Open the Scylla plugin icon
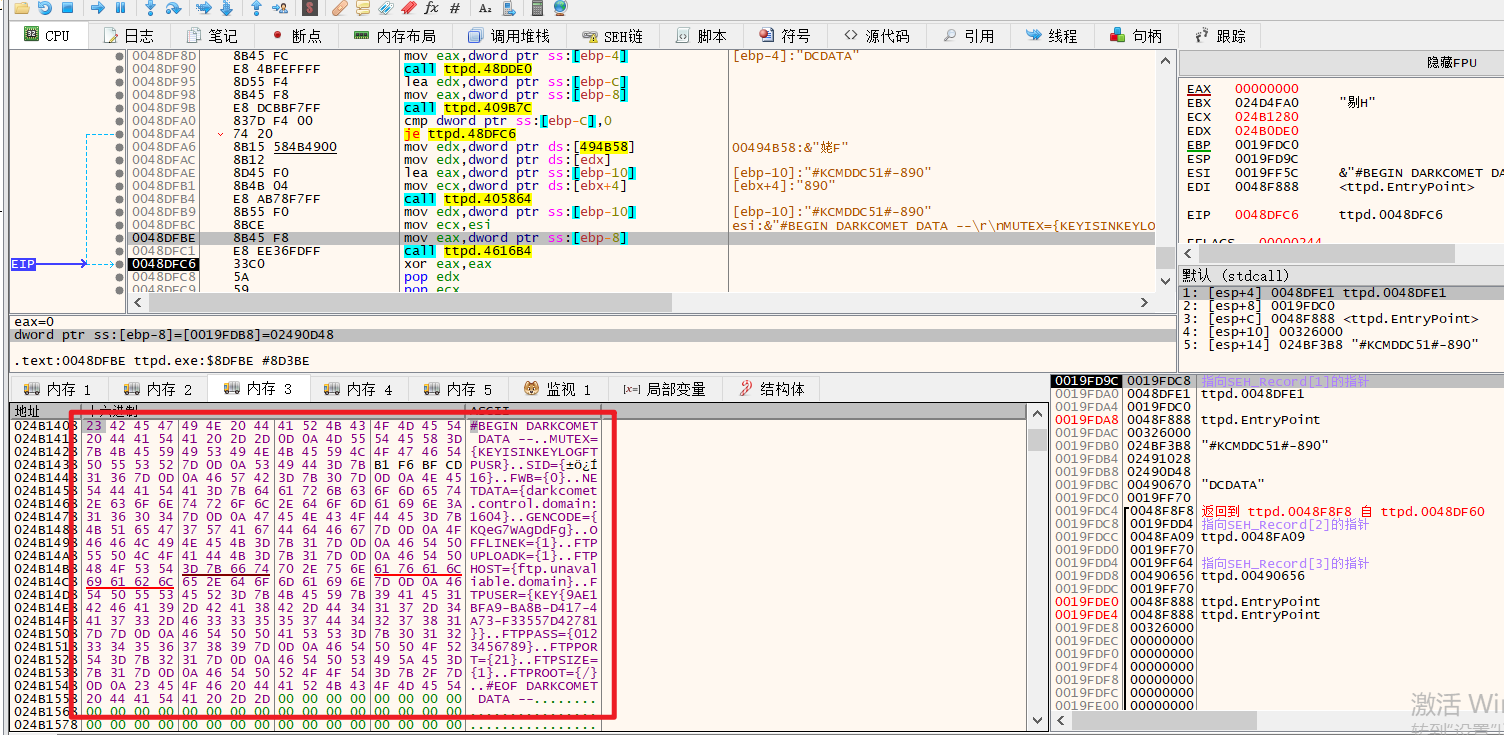The height and width of the screenshot is (735, 1504). (310, 8)
